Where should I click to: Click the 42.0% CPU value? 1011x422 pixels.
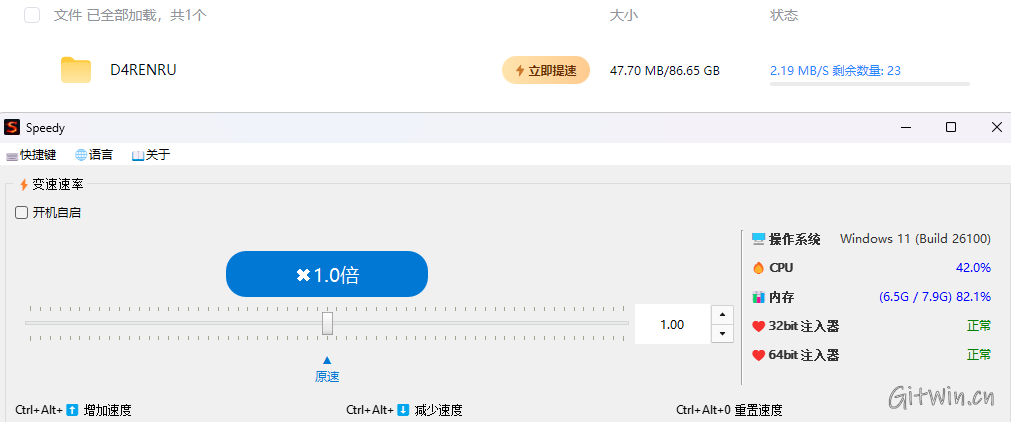973,268
